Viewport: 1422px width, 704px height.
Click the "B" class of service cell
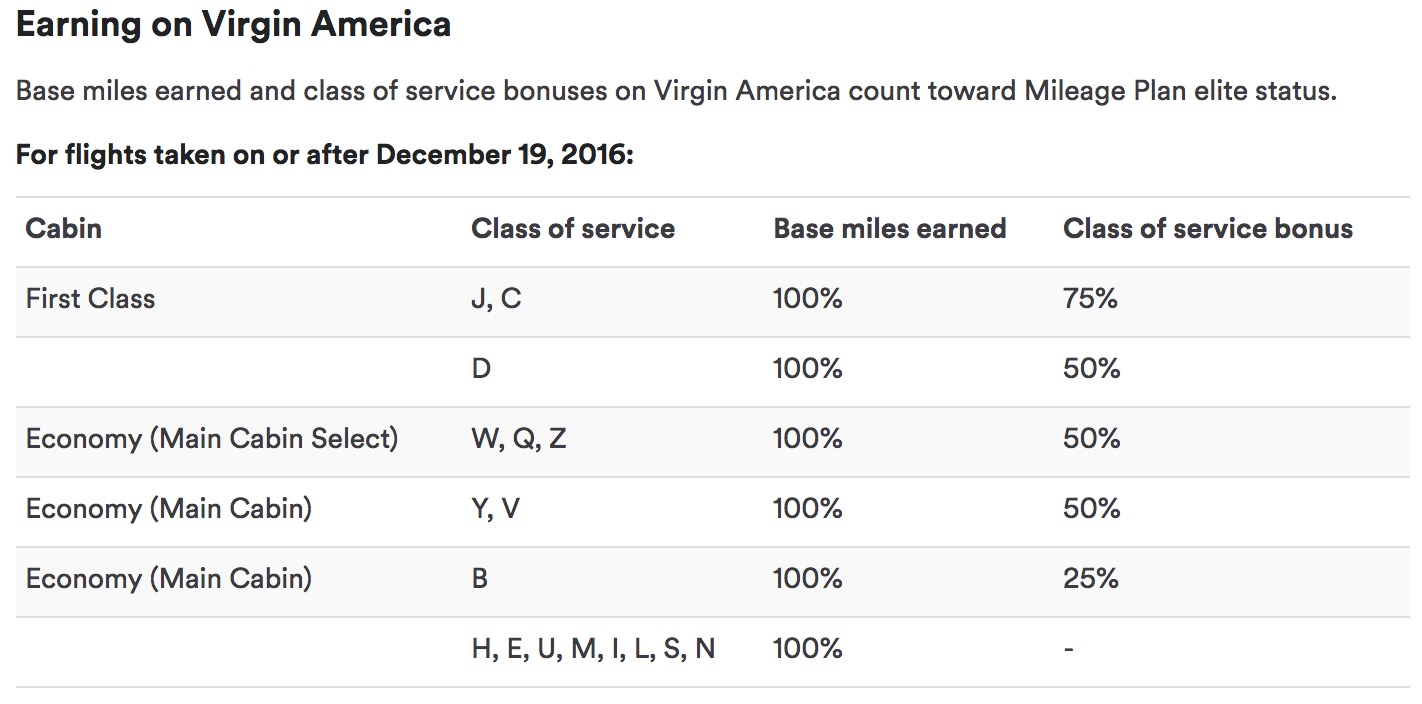coord(480,579)
